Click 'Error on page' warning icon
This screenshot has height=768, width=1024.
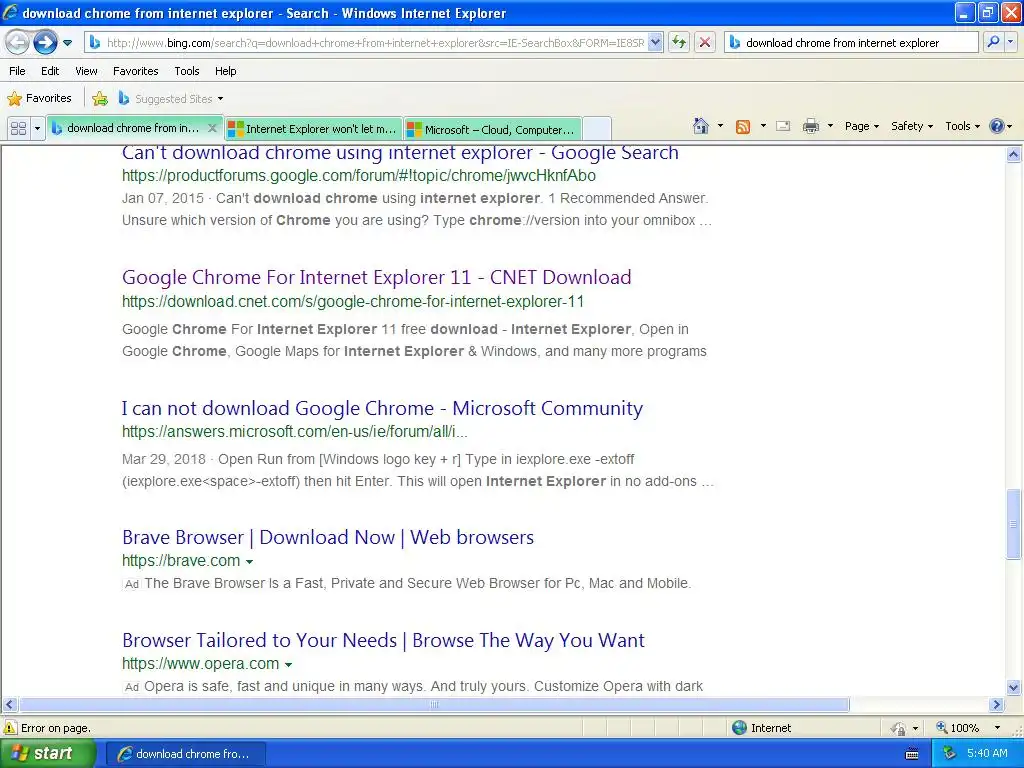point(10,728)
